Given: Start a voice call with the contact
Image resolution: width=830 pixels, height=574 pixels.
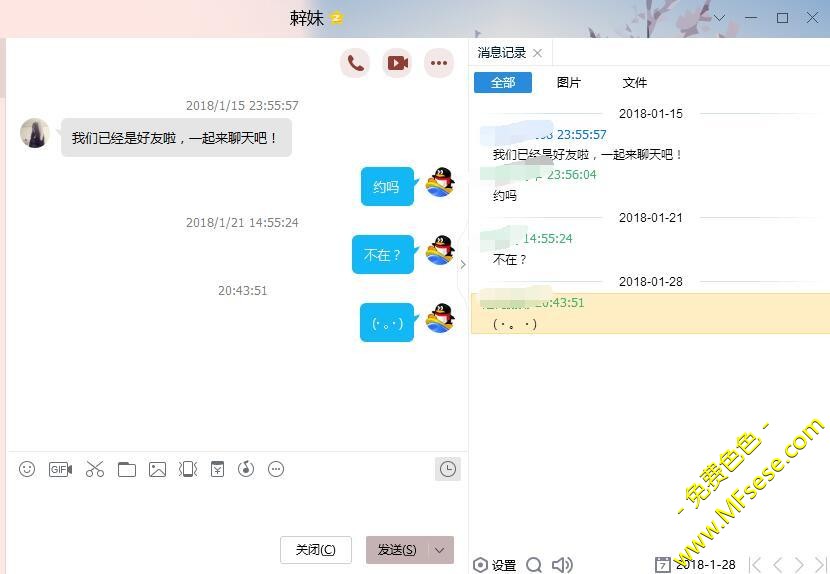Looking at the screenshot, I should tap(355, 63).
